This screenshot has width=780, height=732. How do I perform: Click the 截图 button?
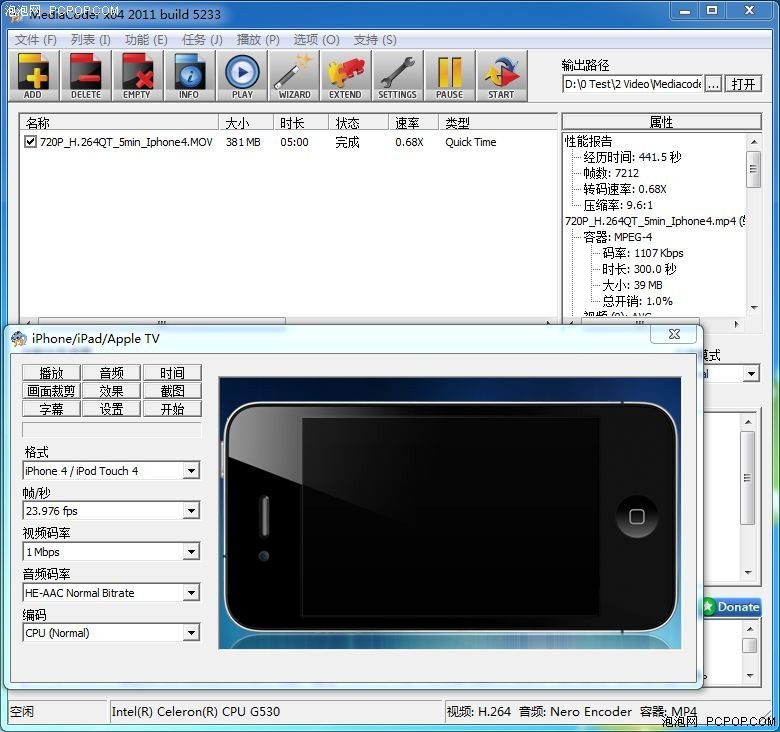pyautogui.click(x=172, y=391)
